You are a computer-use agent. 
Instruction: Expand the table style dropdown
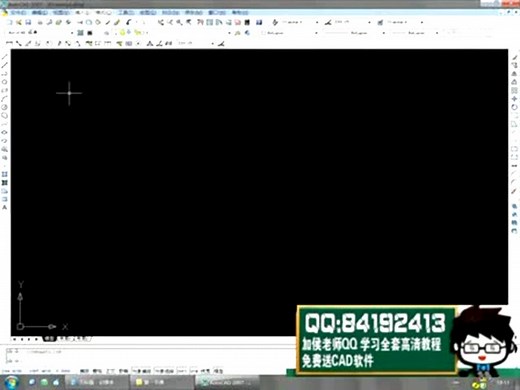(422, 22)
